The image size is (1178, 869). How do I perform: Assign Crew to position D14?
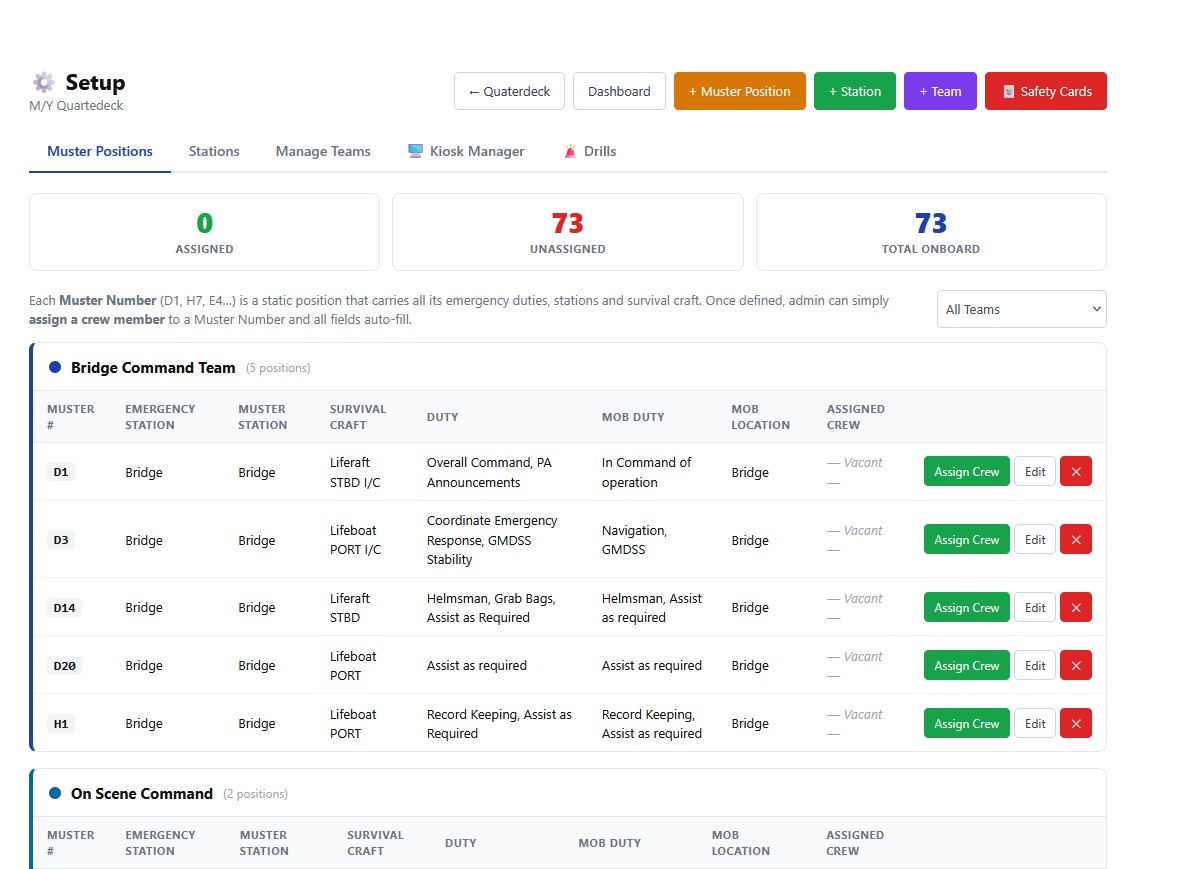click(967, 608)
